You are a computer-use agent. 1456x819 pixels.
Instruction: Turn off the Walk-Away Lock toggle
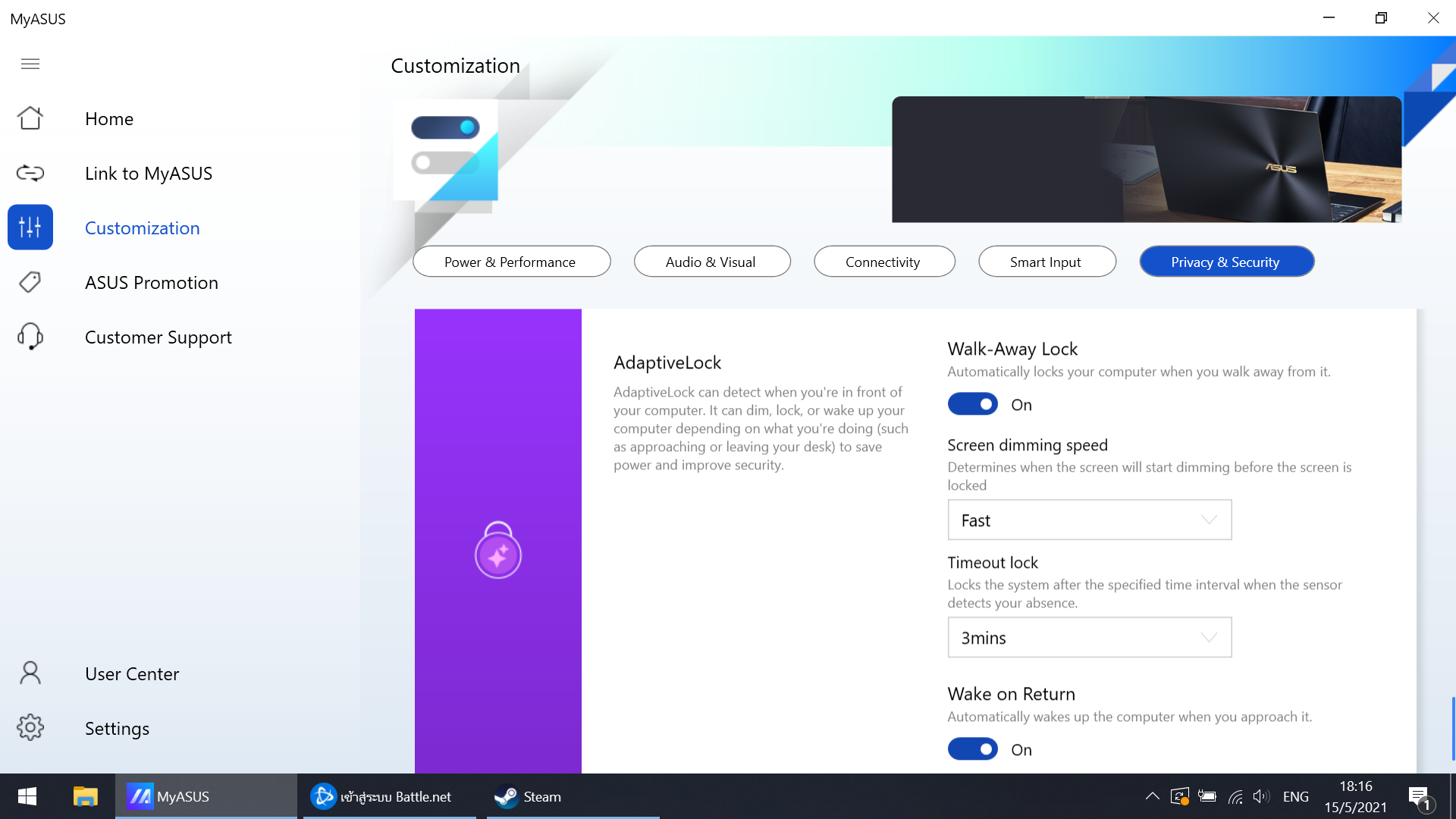point(973,404)
